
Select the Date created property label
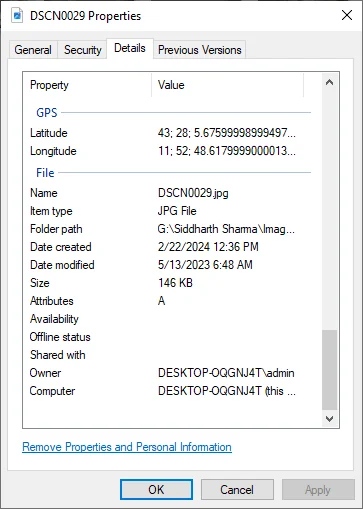tap(61, 247)
